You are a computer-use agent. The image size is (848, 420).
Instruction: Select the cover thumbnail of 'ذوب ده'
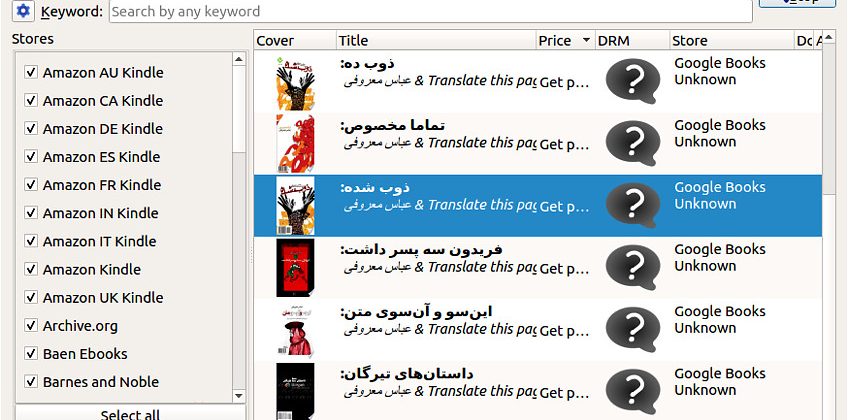295,83
